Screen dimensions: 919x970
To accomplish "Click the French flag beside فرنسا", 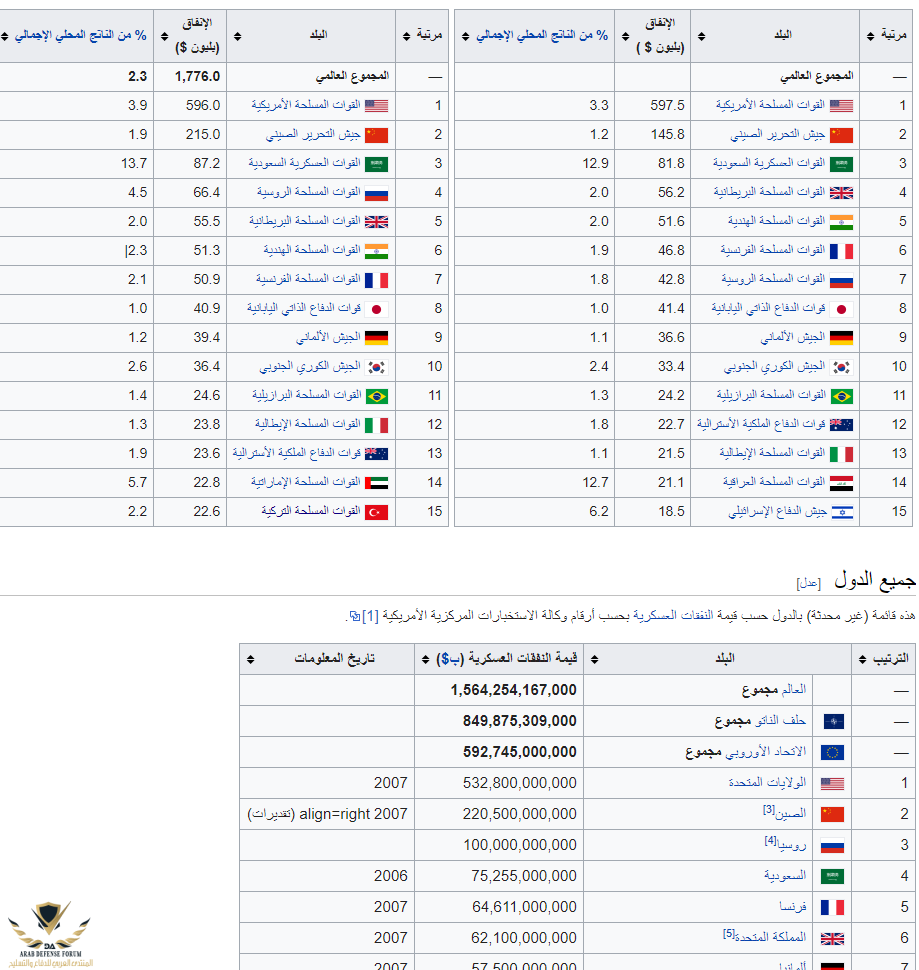I will tap(832, 907).
